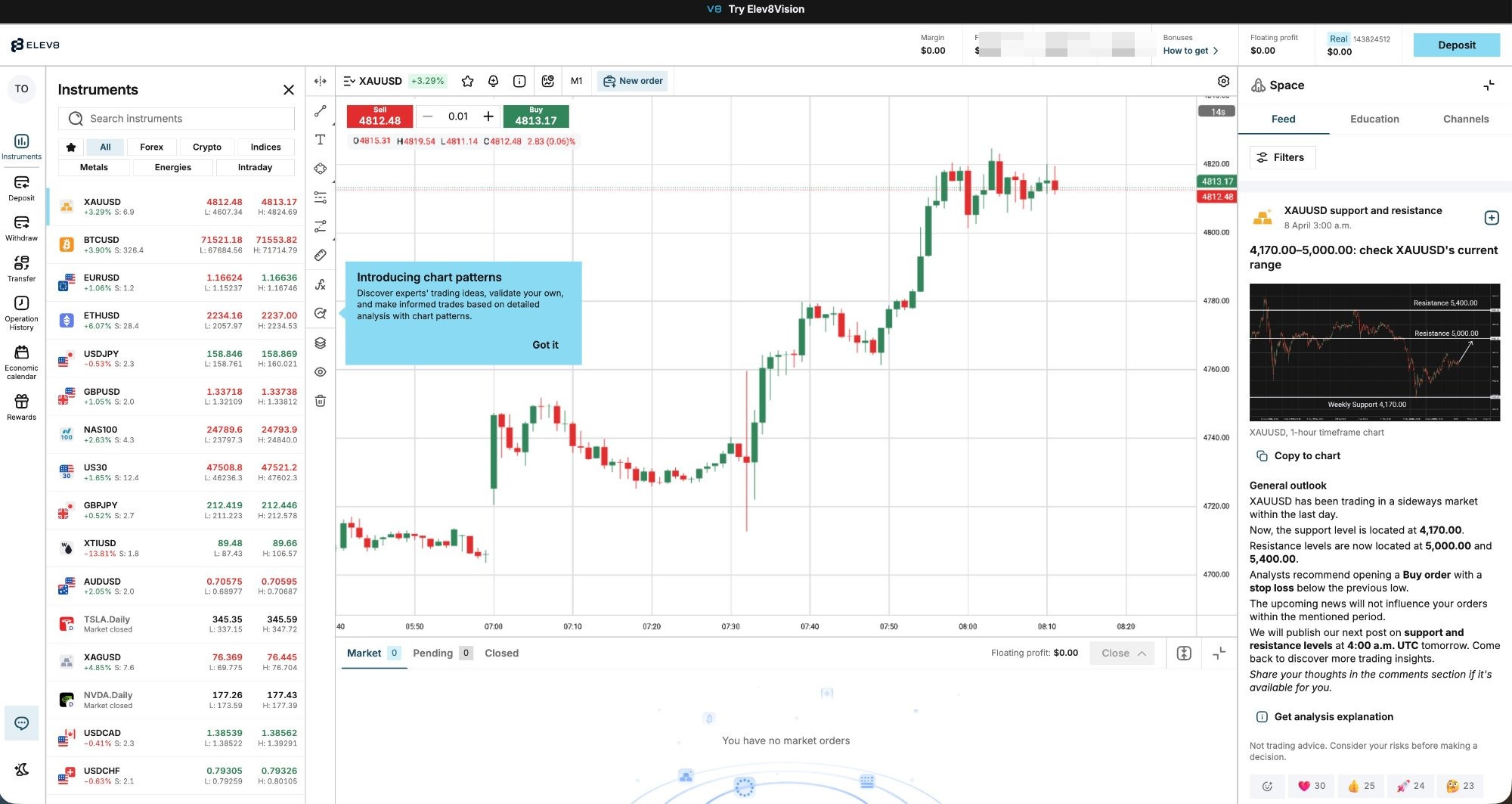Click the Search instruments field
Screen dimensions: 1512x804
[x=176, y=118]
